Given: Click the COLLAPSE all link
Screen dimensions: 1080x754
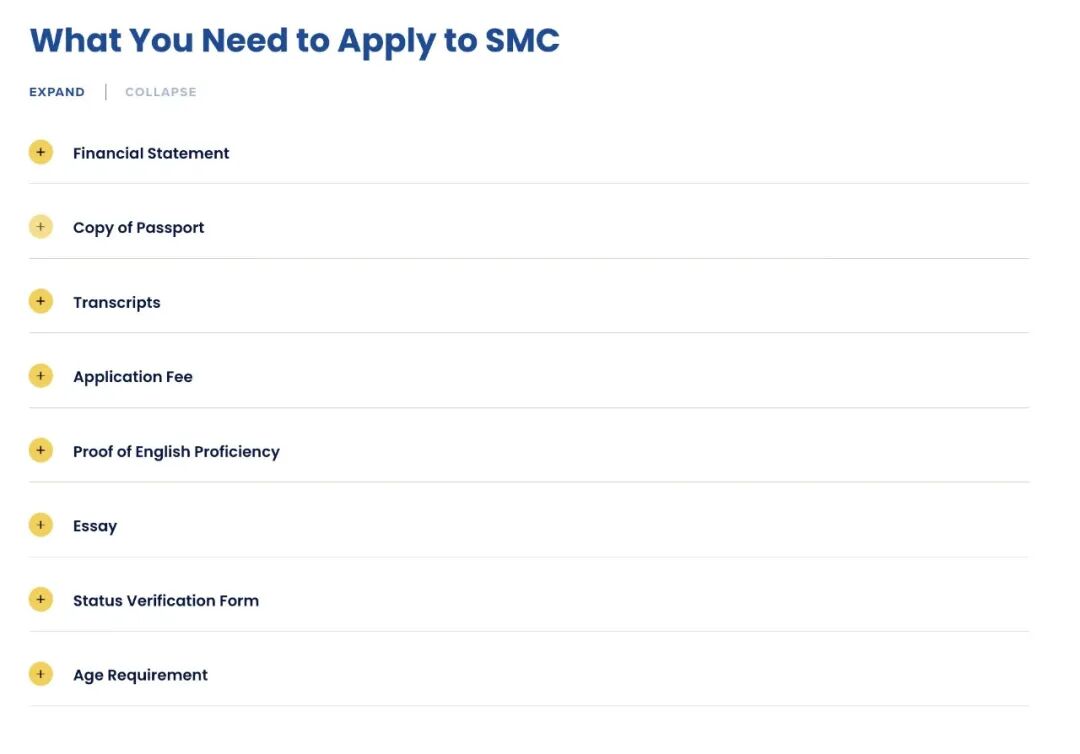Looking at the screenshot, I should pos(160,92).
